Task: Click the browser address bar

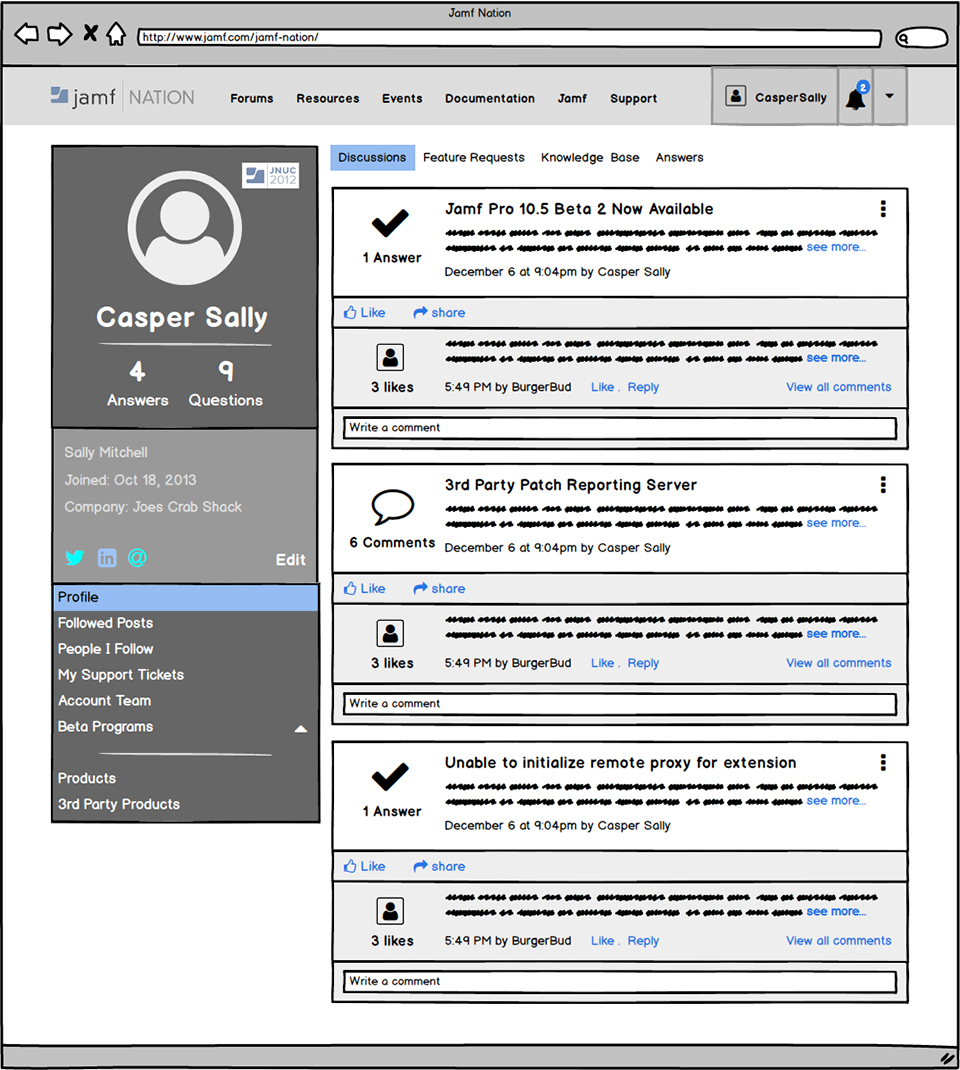Action: (508, 38)
